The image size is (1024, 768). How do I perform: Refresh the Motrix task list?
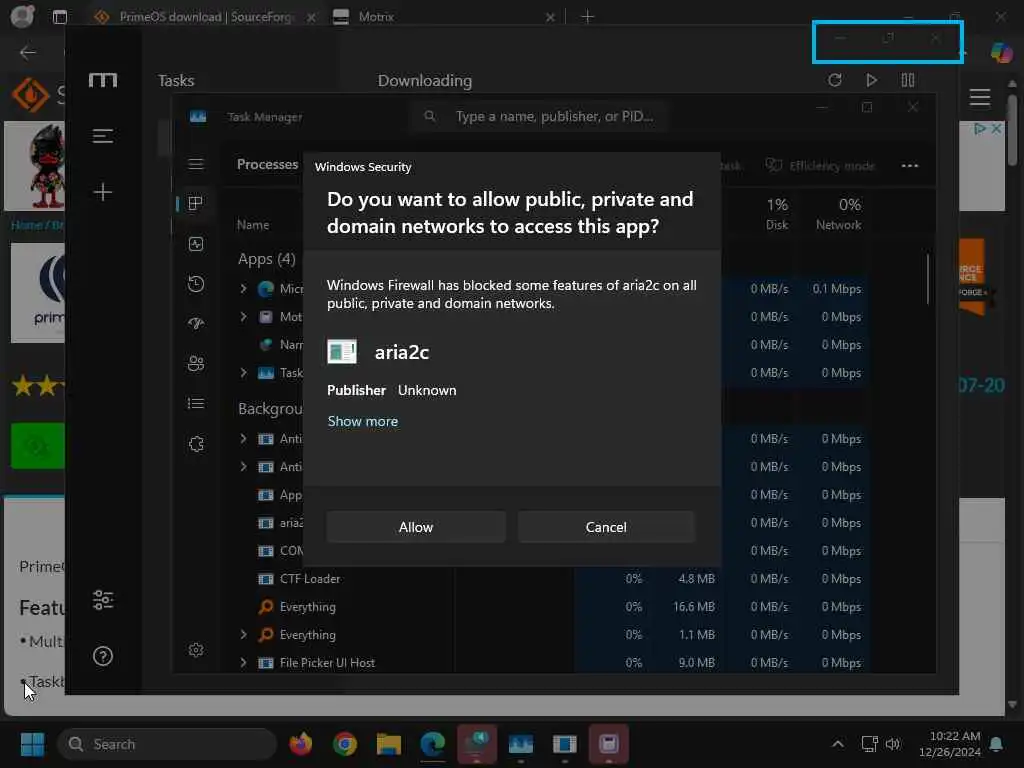[835, 80]
